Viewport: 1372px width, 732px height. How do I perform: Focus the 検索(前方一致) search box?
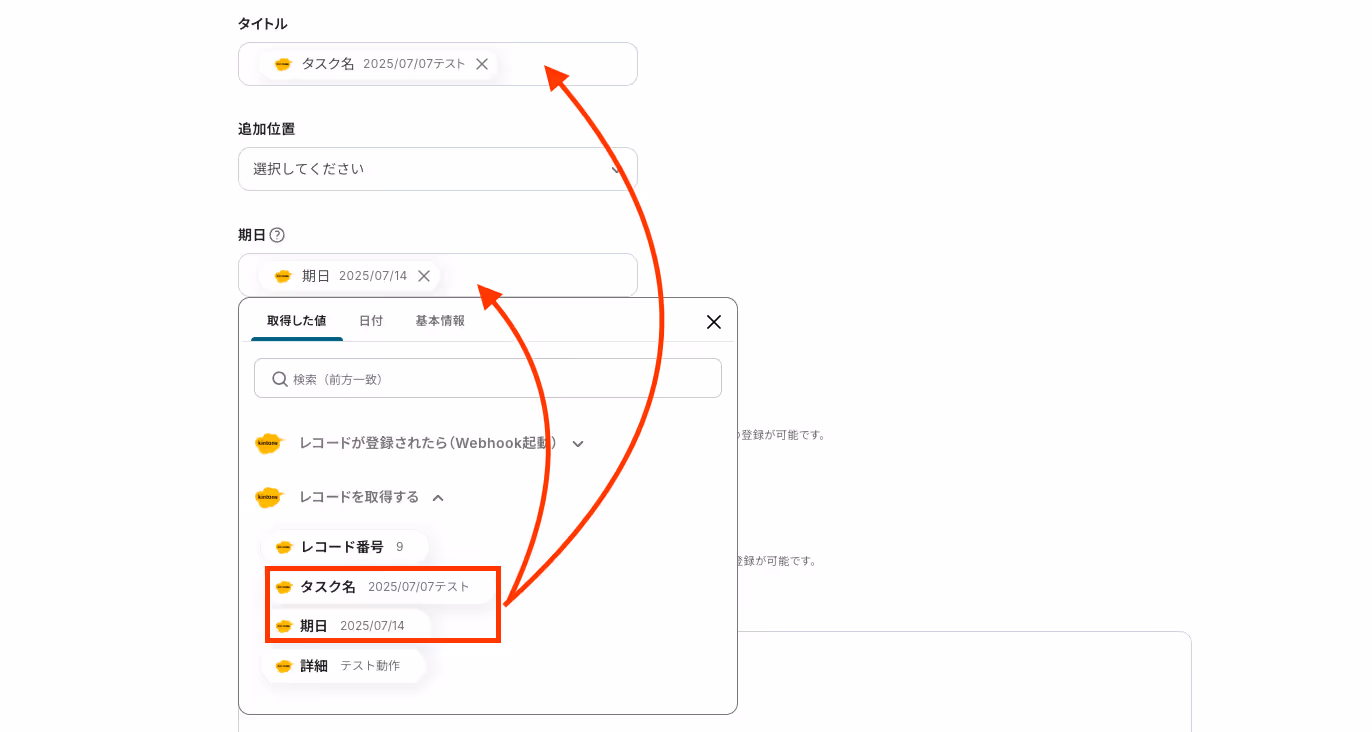488,378
